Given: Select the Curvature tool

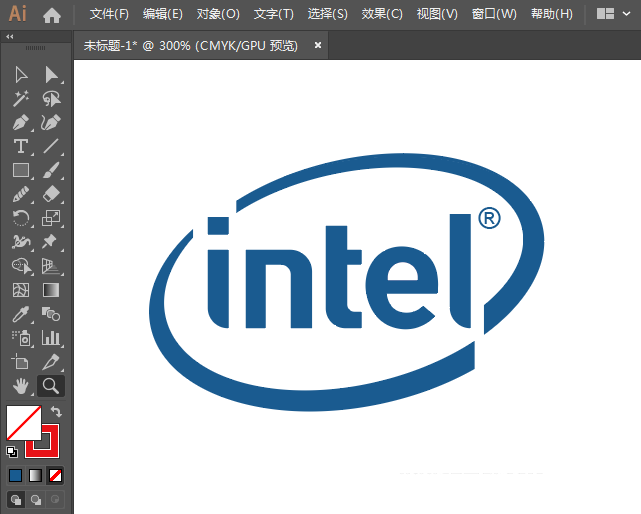Looking at the screenshot, I should point(52,123).
